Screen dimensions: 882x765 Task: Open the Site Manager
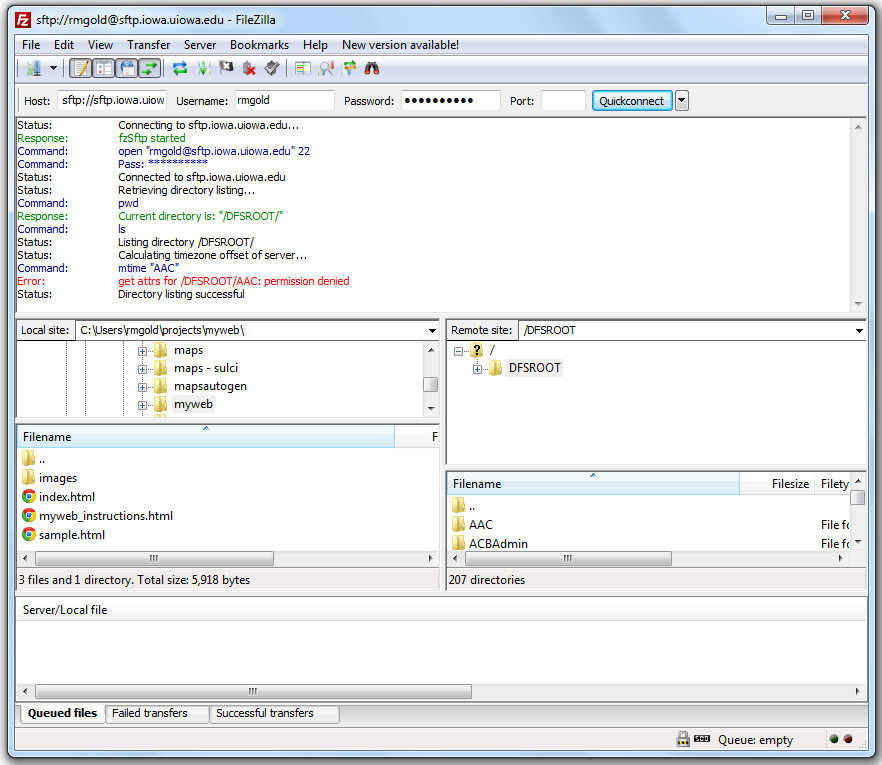(x=33, y=69)
